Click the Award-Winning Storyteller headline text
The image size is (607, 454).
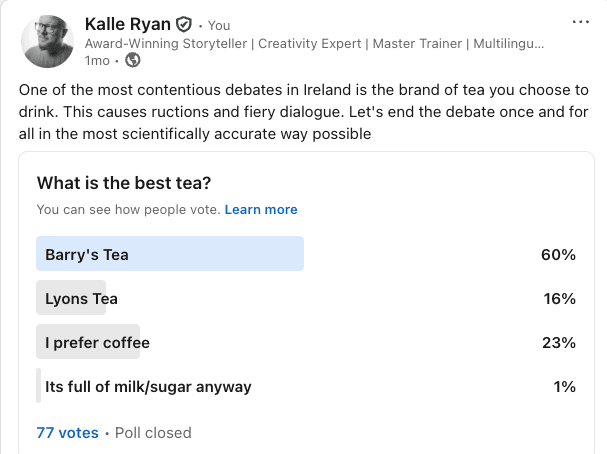point(314,44)
